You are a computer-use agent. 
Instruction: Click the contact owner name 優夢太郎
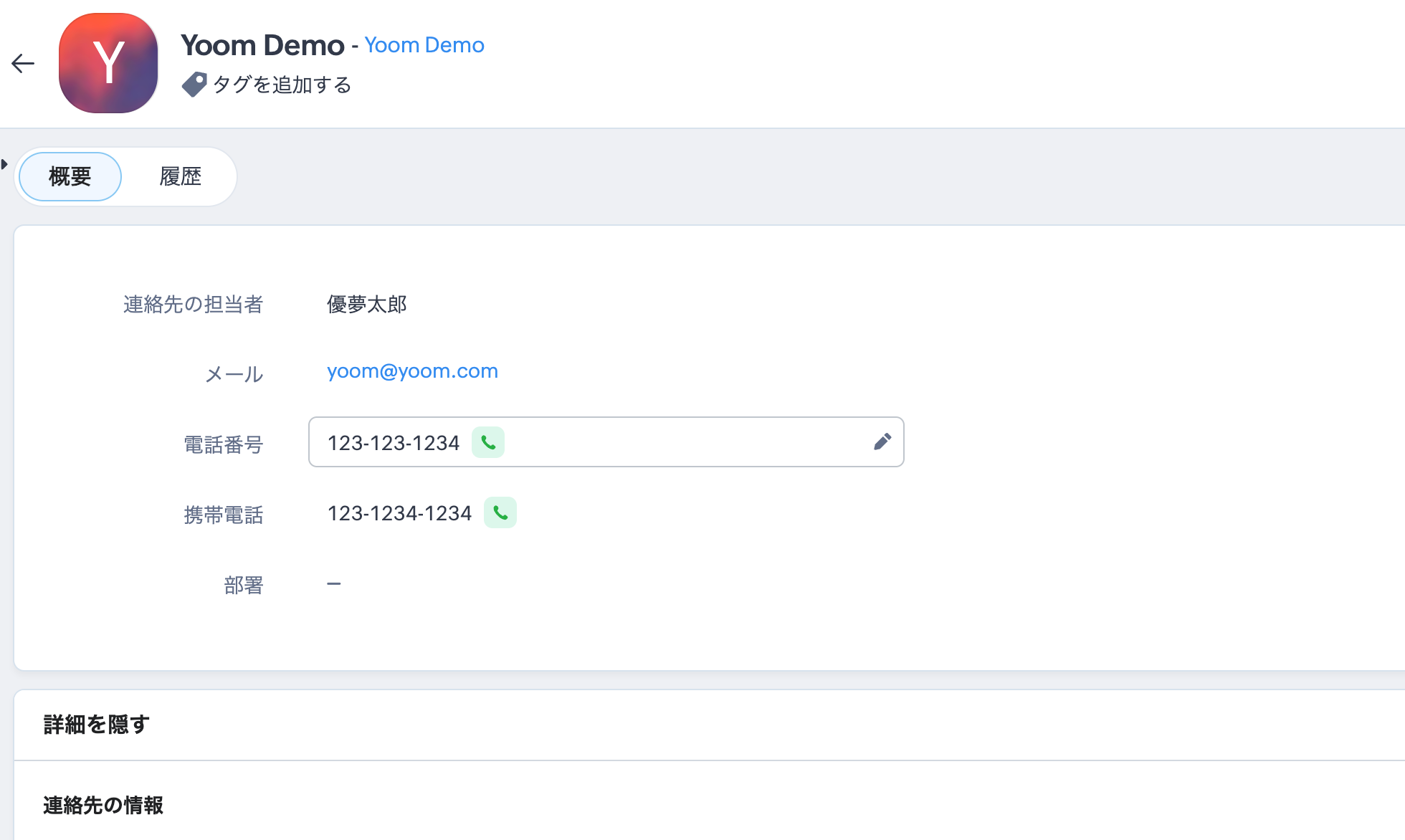point(367,305)
